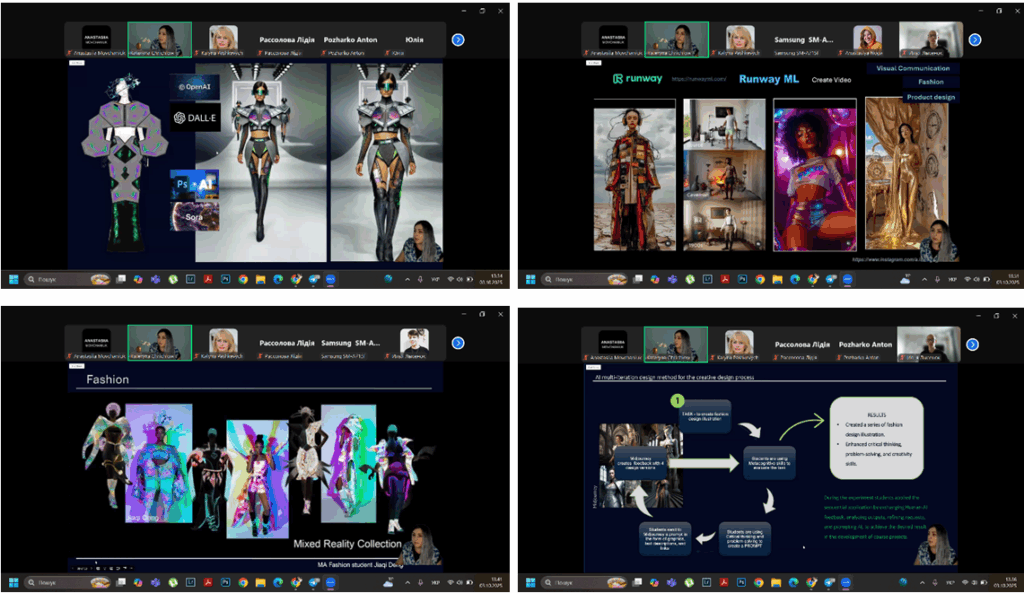Open the Instagram link below Runway images
This screenshot has height=593, width=1024.
893,259
